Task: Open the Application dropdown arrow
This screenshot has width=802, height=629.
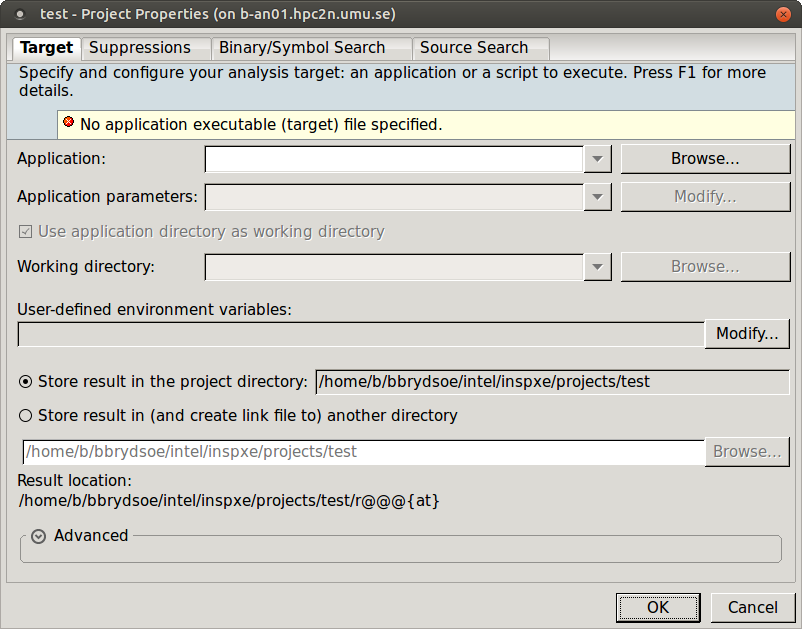Action: click(597, 159)
